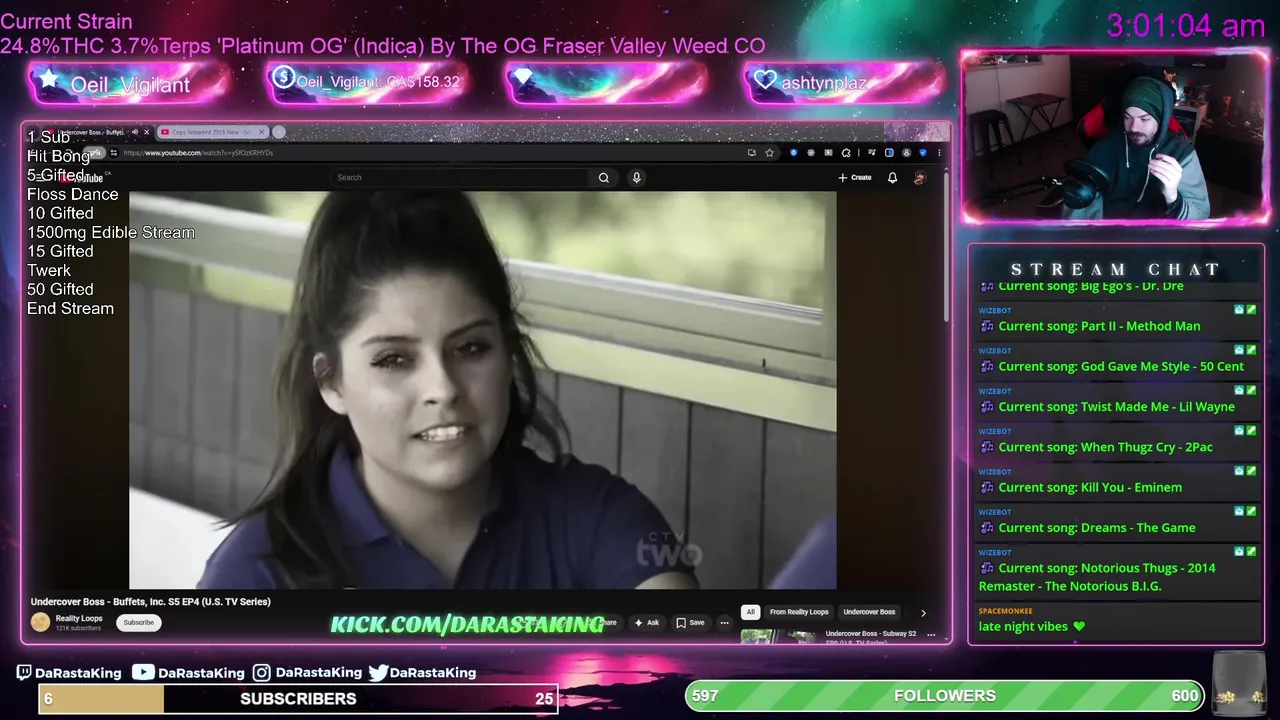Open the Reality Loops channel name link
The width and height of the screenshot is (1280, 720).
click(79, 618)
